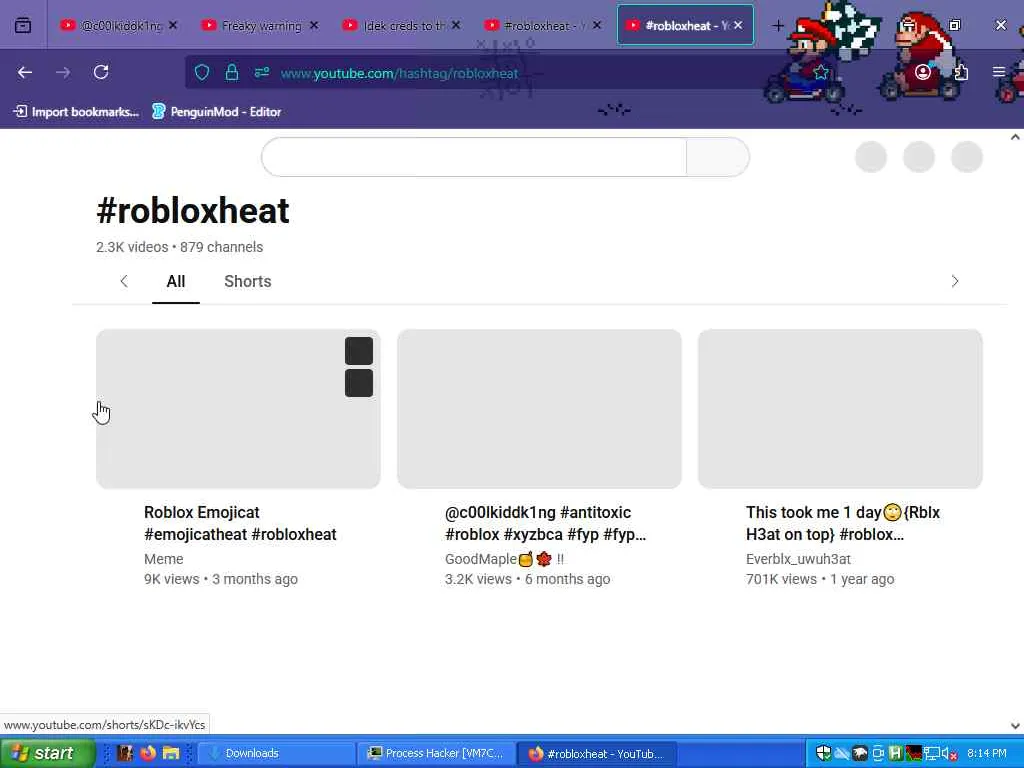
Task: Click the page scrollbar up arrow
Action: click(1015, 137)
